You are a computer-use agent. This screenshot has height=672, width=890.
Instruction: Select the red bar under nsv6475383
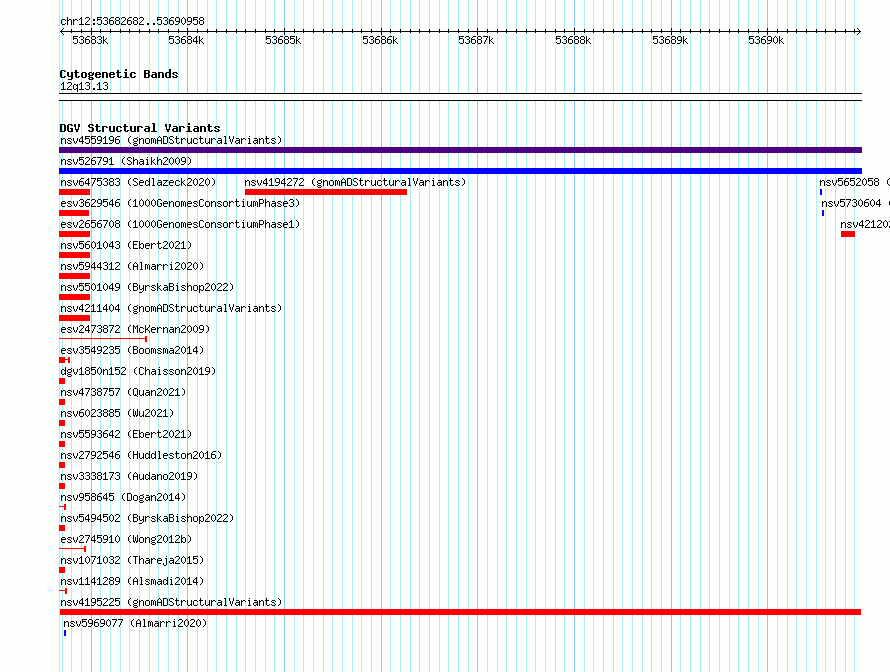(74, 192)
